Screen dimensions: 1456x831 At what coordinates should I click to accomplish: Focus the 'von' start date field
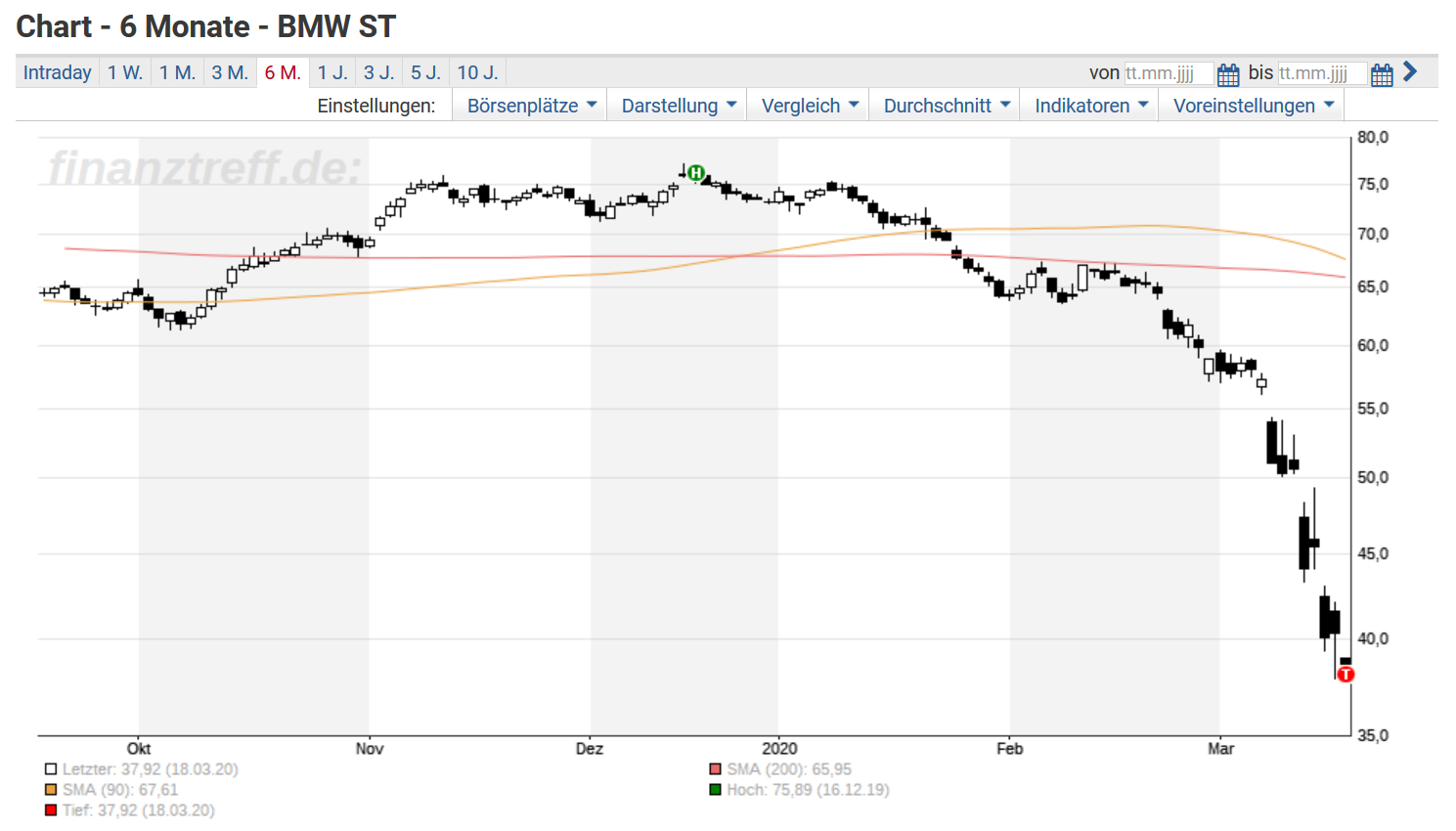[x=1169, y=73]
